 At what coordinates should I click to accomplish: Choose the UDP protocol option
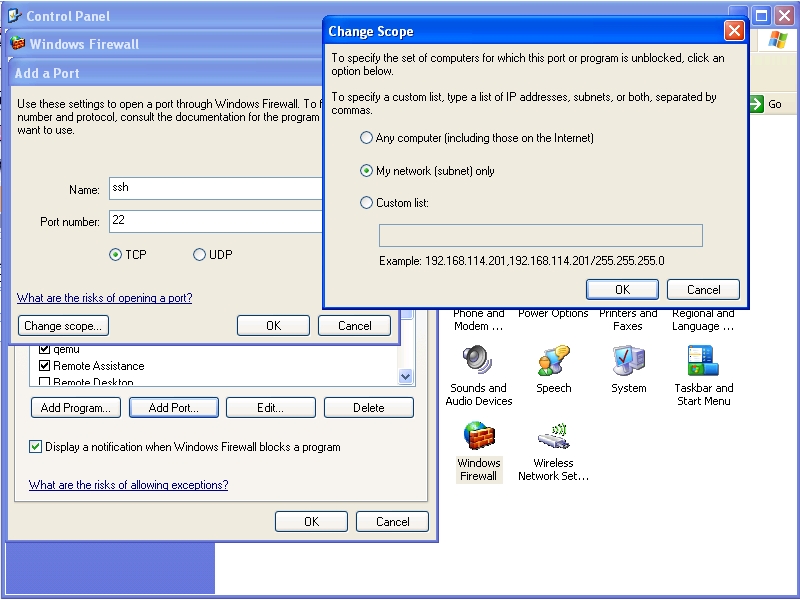(200, 255)
